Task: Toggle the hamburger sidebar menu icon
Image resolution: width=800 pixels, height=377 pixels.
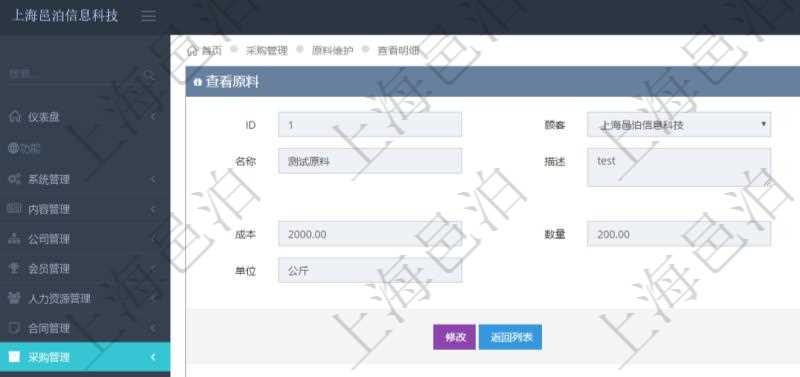Action: pos(148,16)
